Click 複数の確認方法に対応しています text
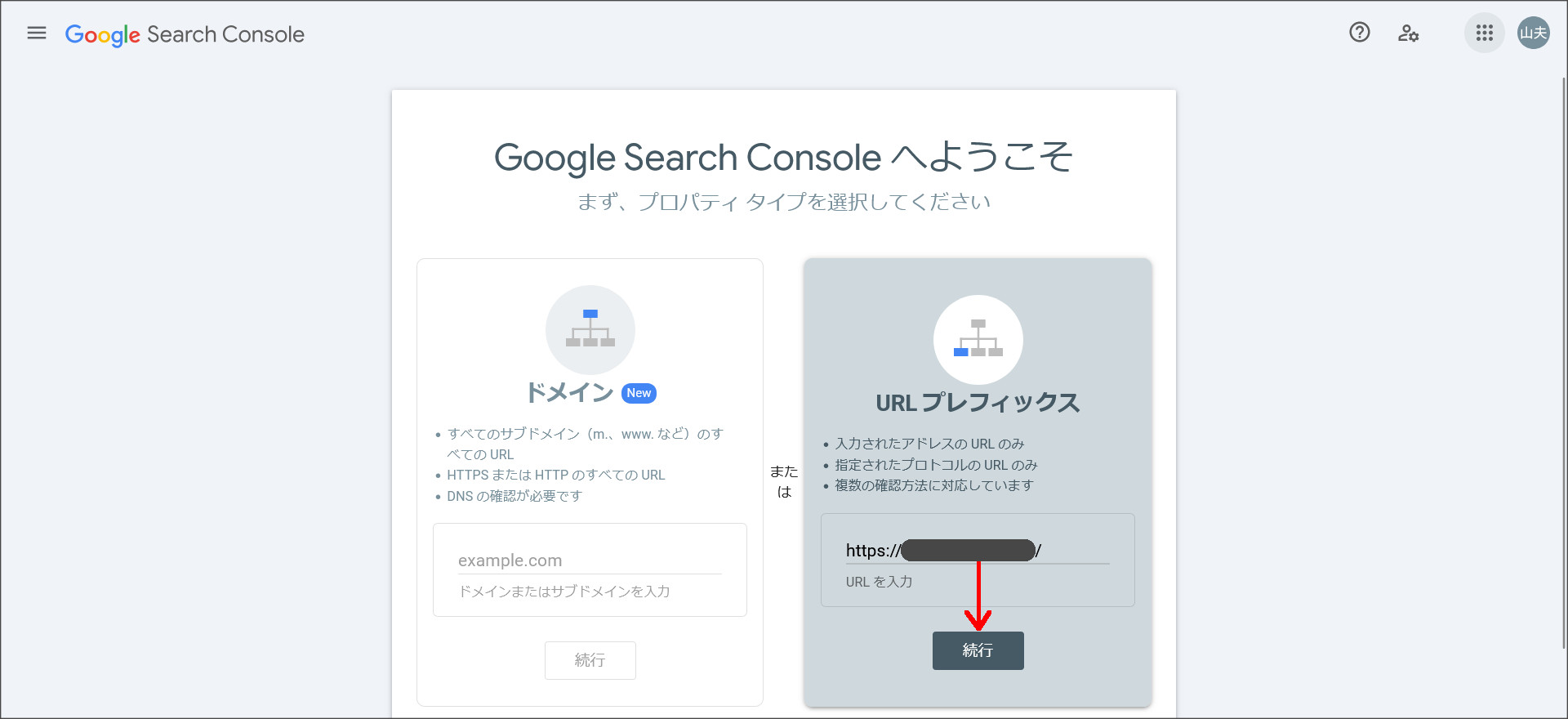The width and height of the screenshot is (1568, 719). coord(934,485)
